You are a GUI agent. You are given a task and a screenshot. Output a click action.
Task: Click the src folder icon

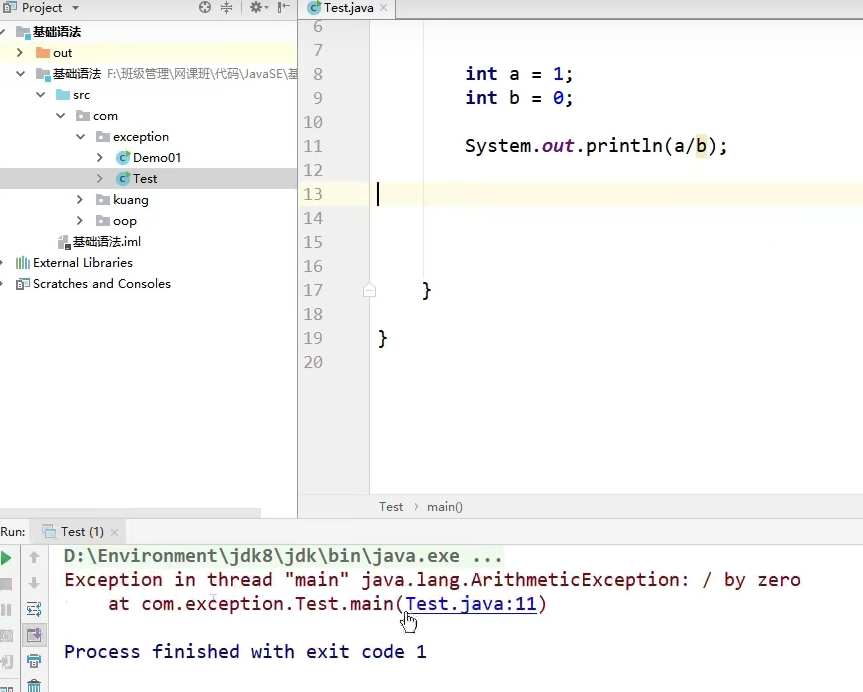[x=63, y=95]
